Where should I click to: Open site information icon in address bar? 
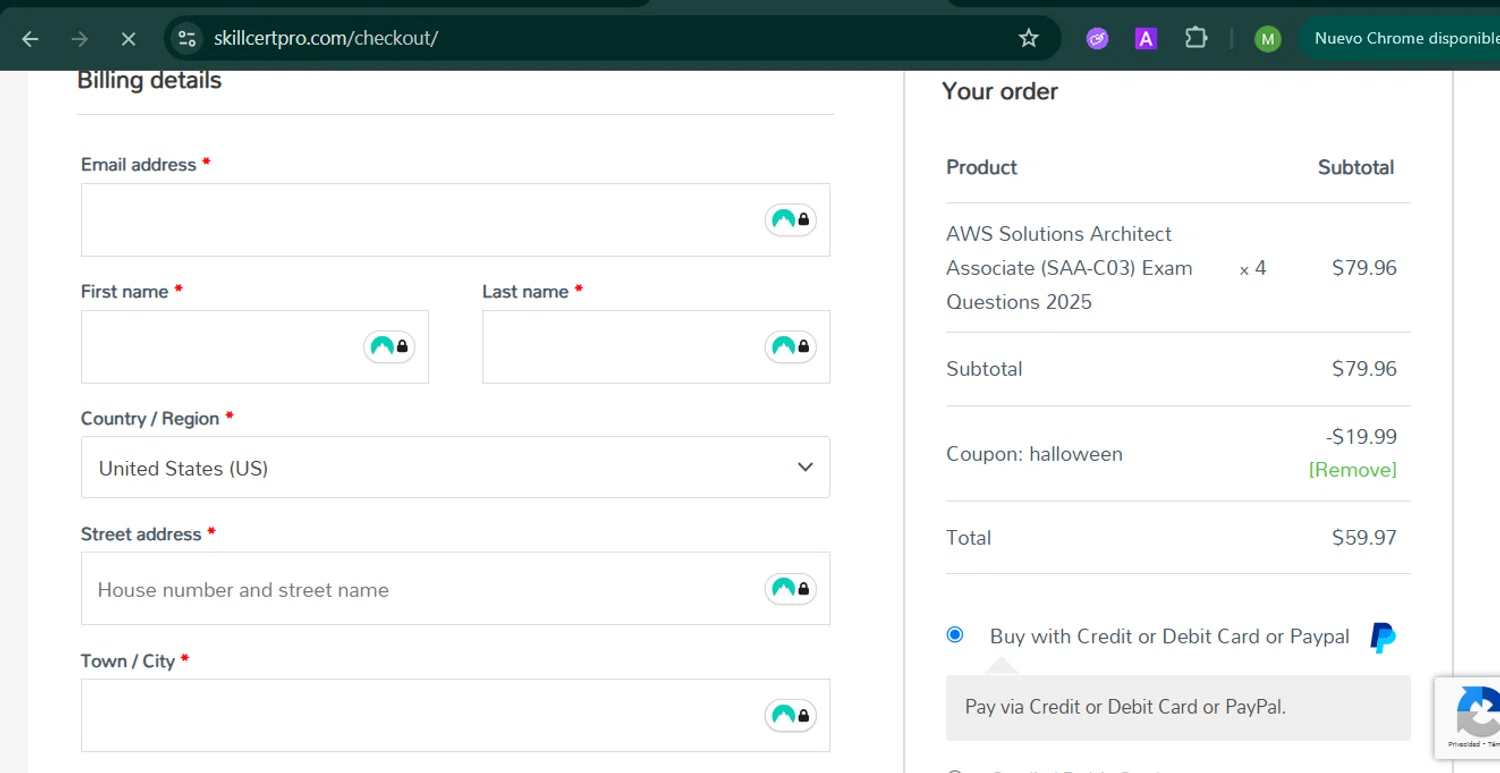click(187, 38)
